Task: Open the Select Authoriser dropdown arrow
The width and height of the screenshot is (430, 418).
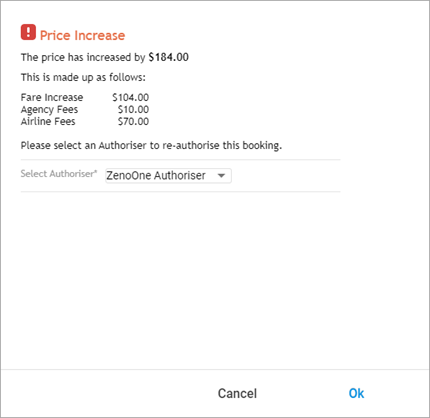Action: pos(221,176)
